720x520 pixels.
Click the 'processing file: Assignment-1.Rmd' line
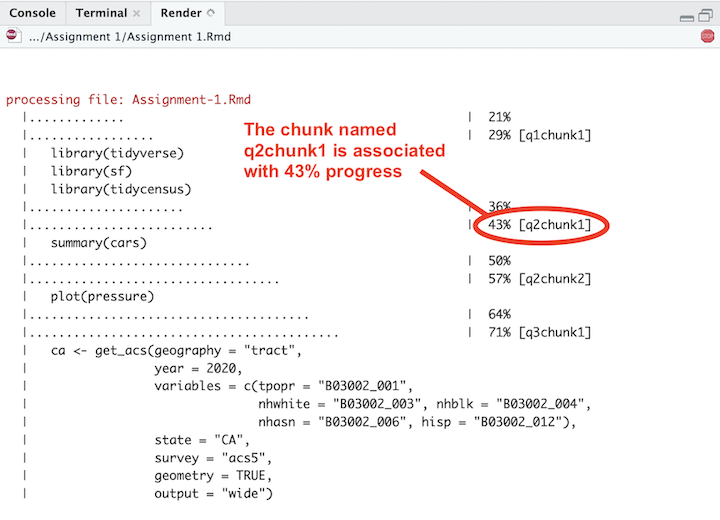tap(129, 100)
